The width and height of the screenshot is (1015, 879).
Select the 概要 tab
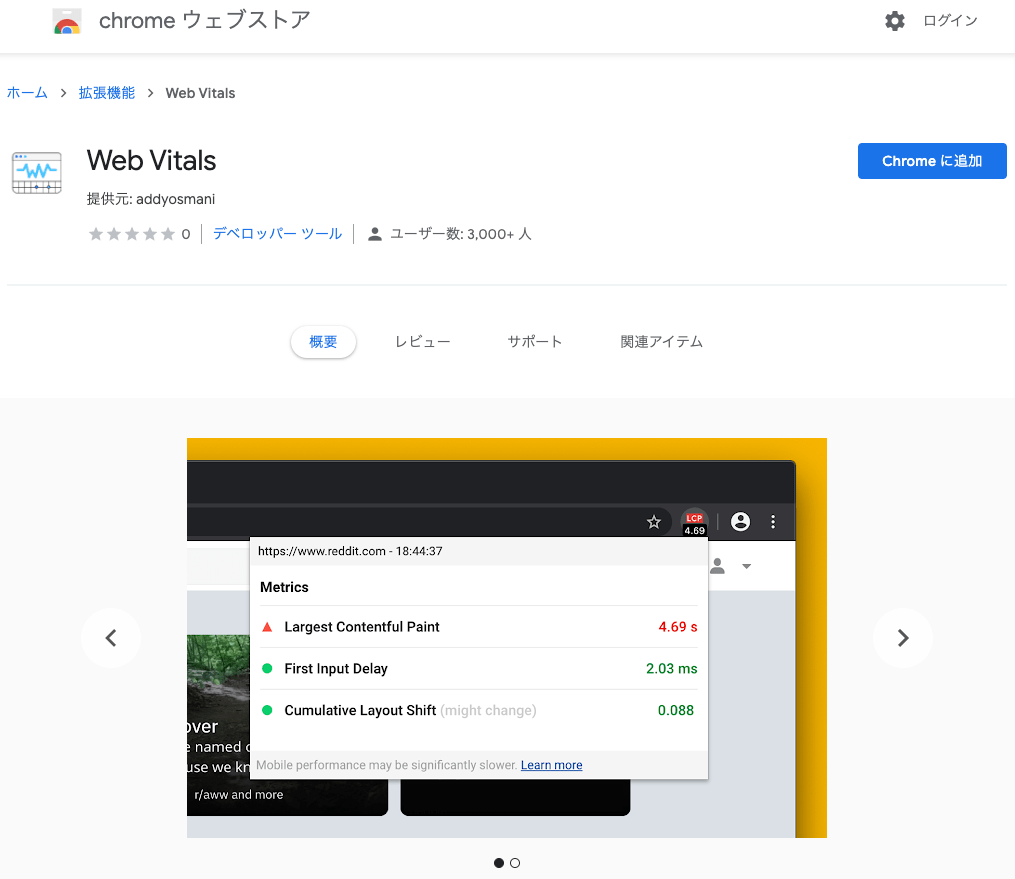(323, 342)
